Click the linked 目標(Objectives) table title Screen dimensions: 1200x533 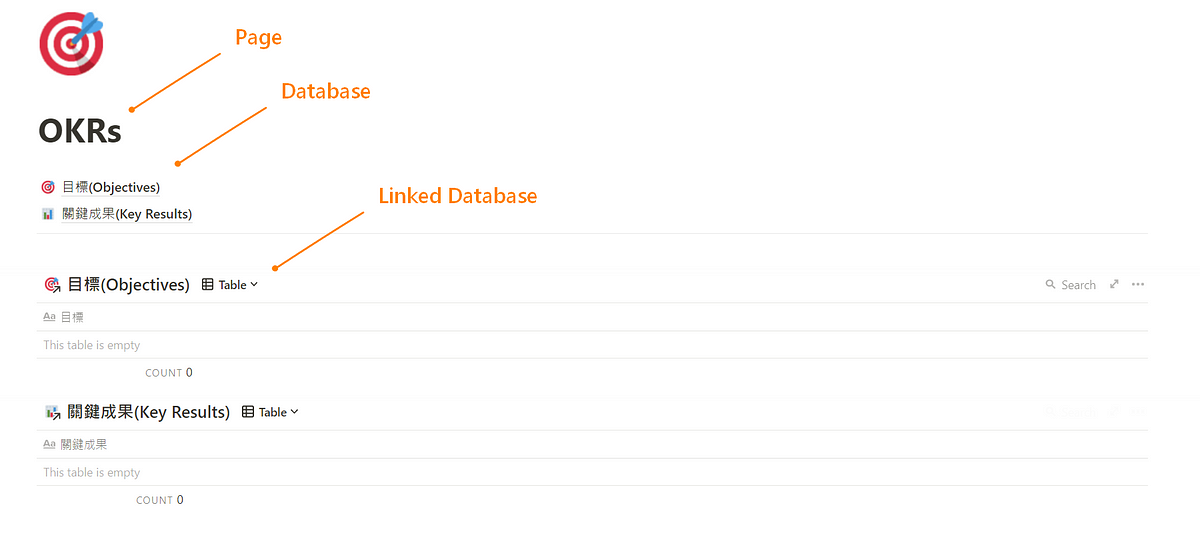click(x=128, y=285)
